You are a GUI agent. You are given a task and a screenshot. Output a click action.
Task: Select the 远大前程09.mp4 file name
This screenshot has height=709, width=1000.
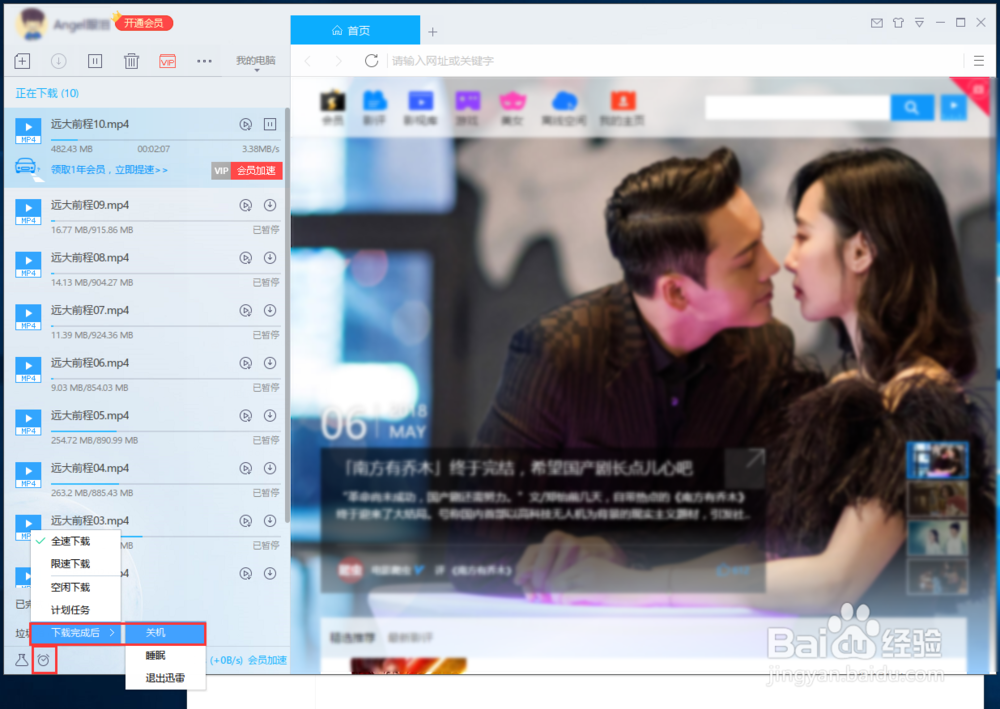[x=90, y=205]
